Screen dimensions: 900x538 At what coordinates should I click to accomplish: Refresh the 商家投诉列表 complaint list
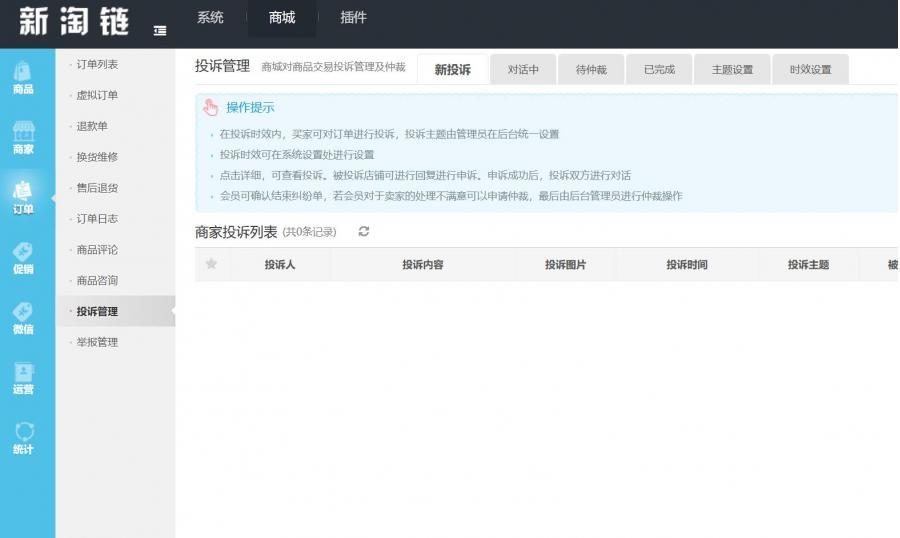pyautogui.click(x=364, y=232)
